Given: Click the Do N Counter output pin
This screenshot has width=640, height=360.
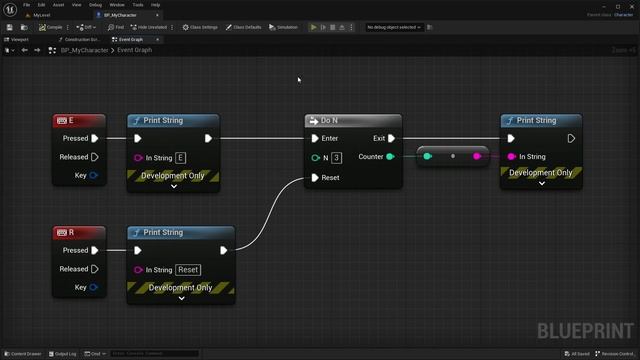Looking at the screenshot, I should [x=390, y=157].
